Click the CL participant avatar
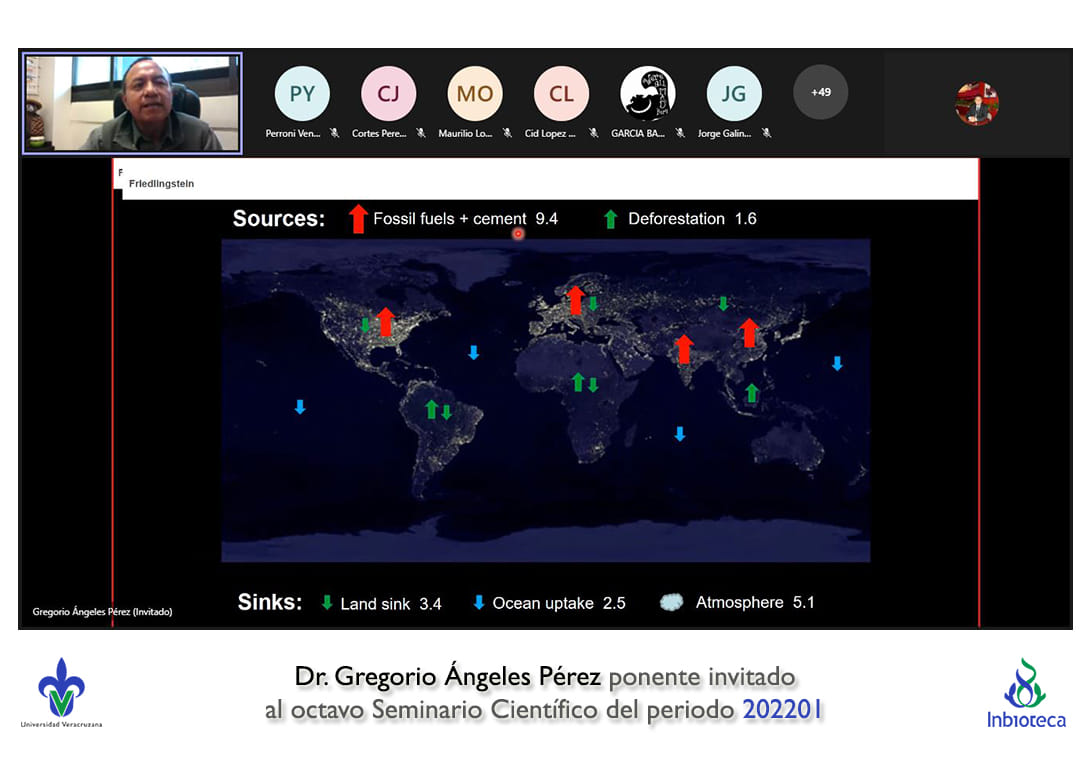The width and height of the screenshot is (1090, 760). tap(561, 94)
